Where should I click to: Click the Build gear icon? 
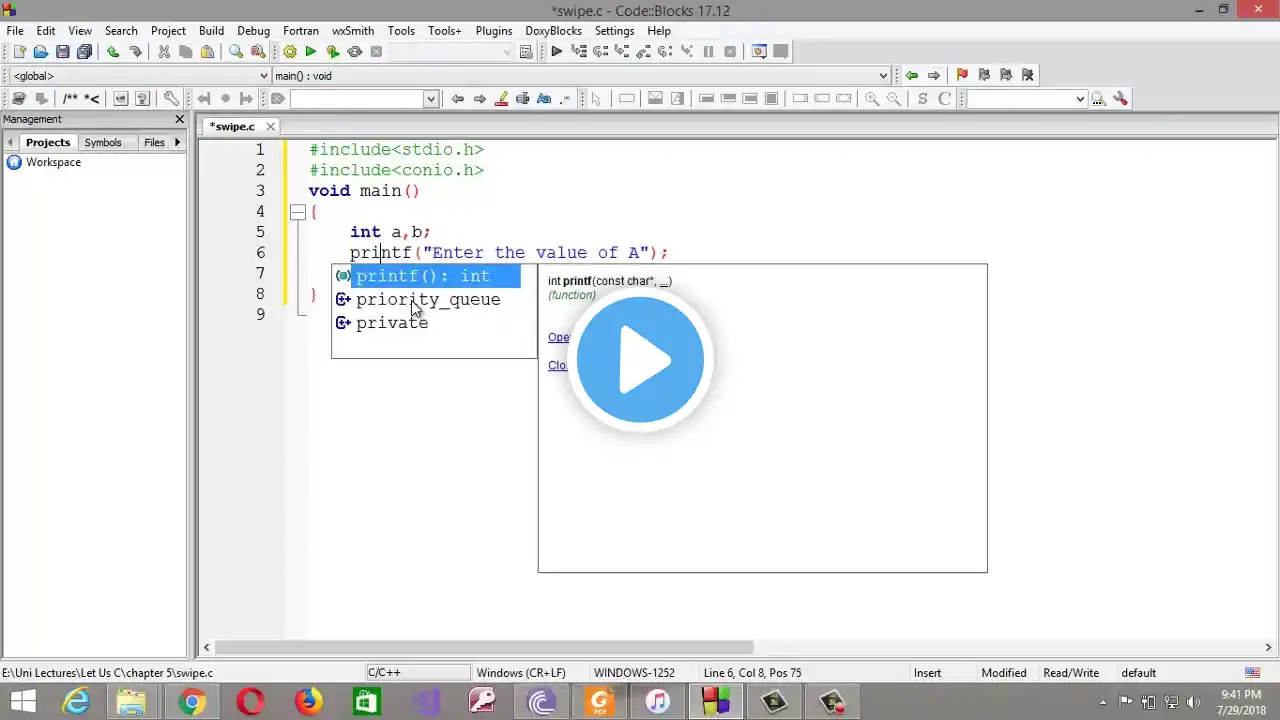[289, 52]
